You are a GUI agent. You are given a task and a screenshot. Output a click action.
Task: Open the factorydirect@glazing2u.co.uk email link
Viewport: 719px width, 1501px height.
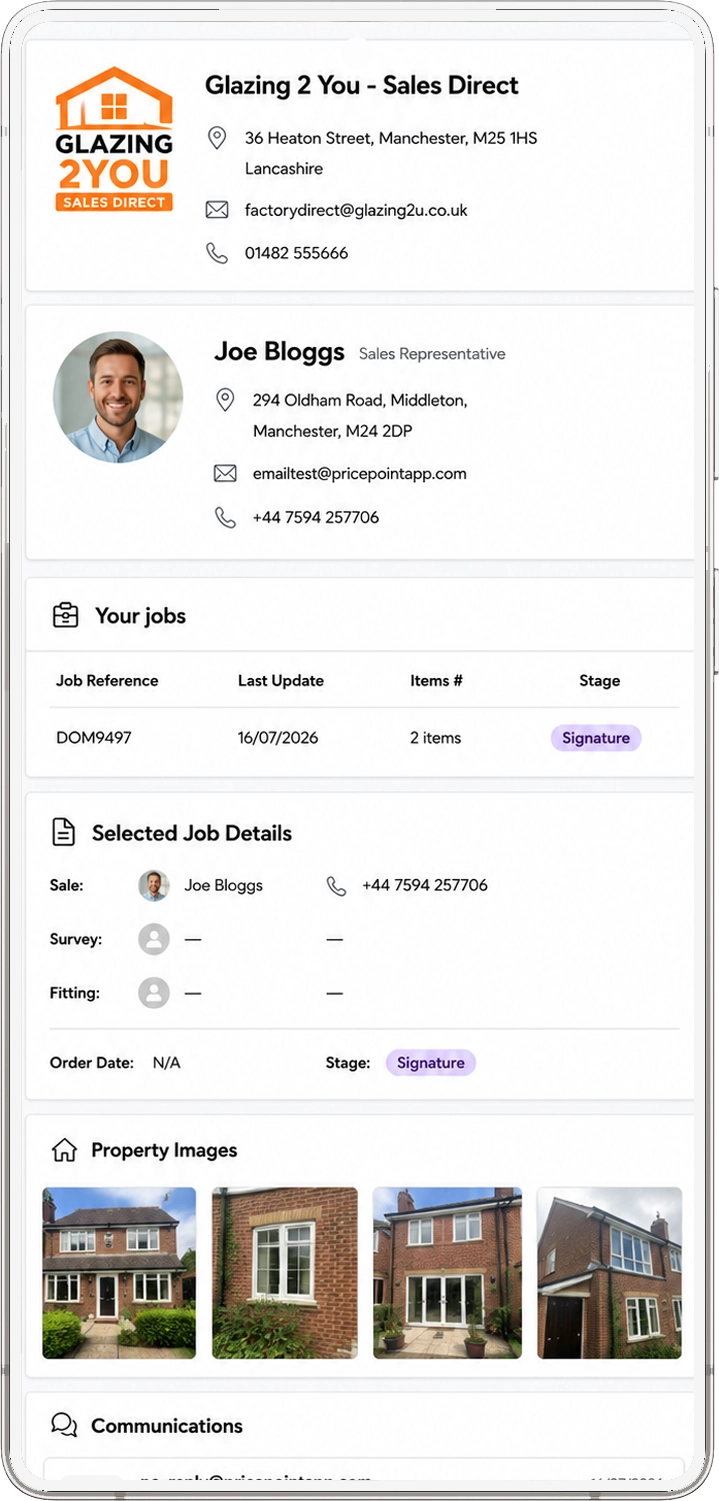356,210
